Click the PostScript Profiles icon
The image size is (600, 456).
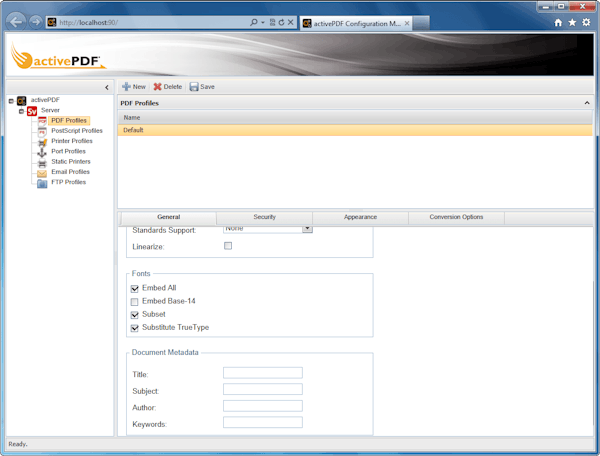pos(42,131)
